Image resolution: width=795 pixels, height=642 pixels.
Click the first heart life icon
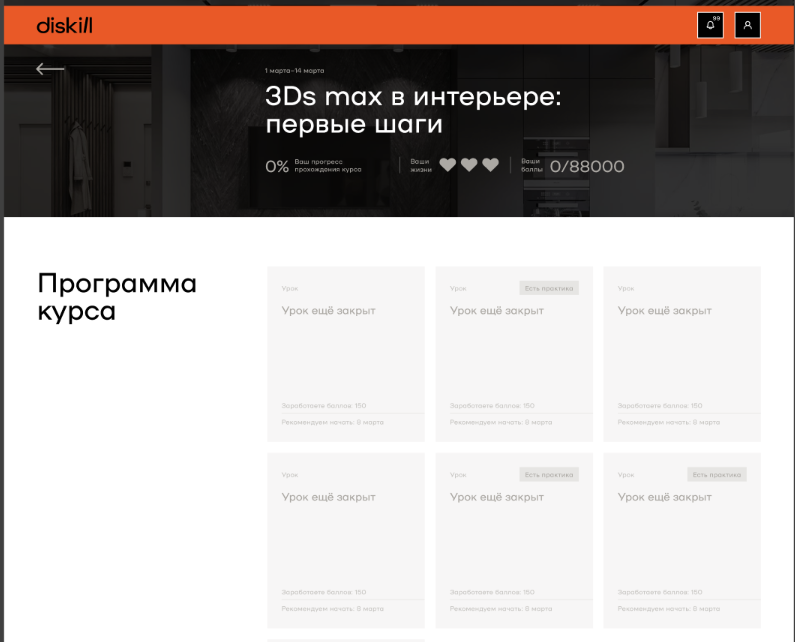(x=447, y=165)
